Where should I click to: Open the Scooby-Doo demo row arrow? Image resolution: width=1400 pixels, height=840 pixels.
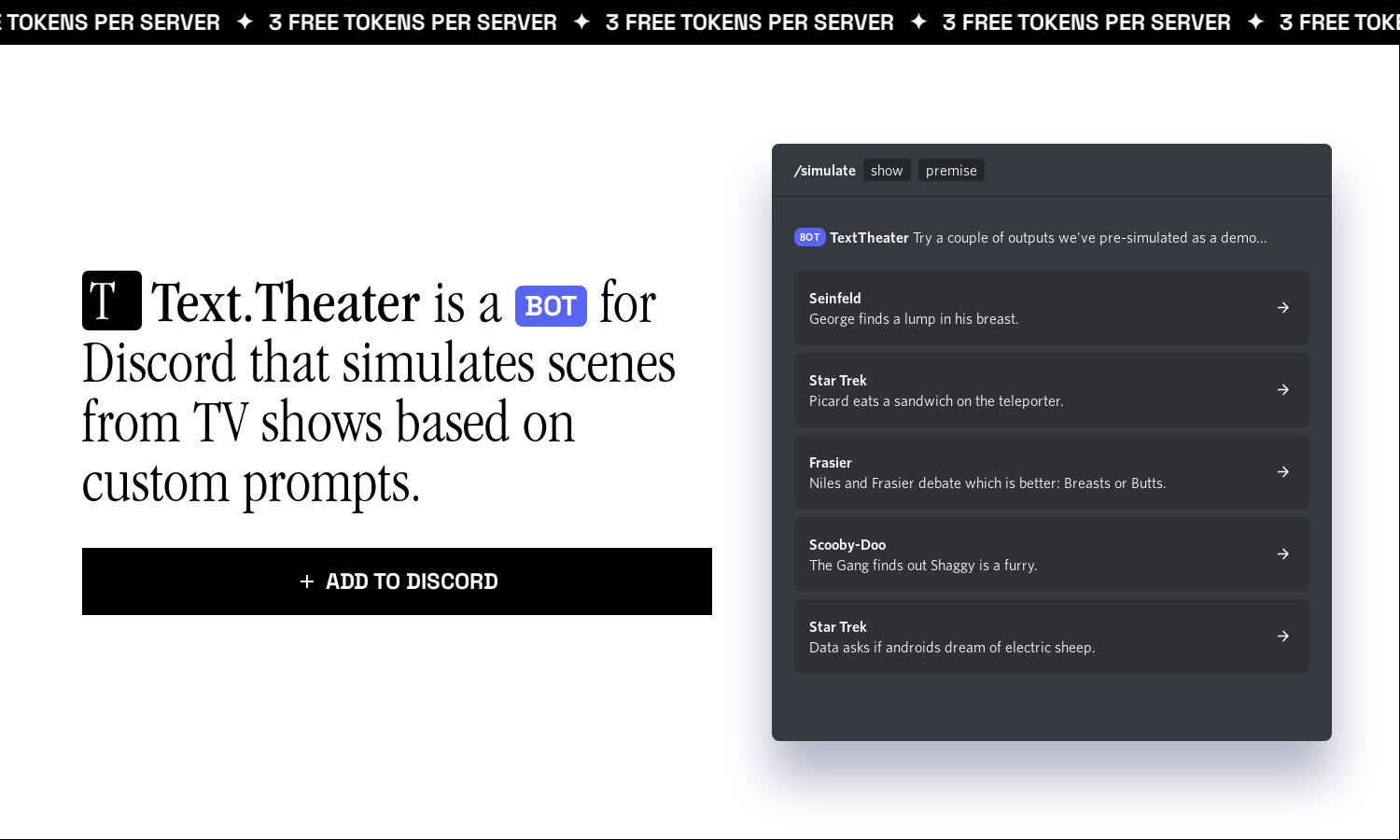1283,554
